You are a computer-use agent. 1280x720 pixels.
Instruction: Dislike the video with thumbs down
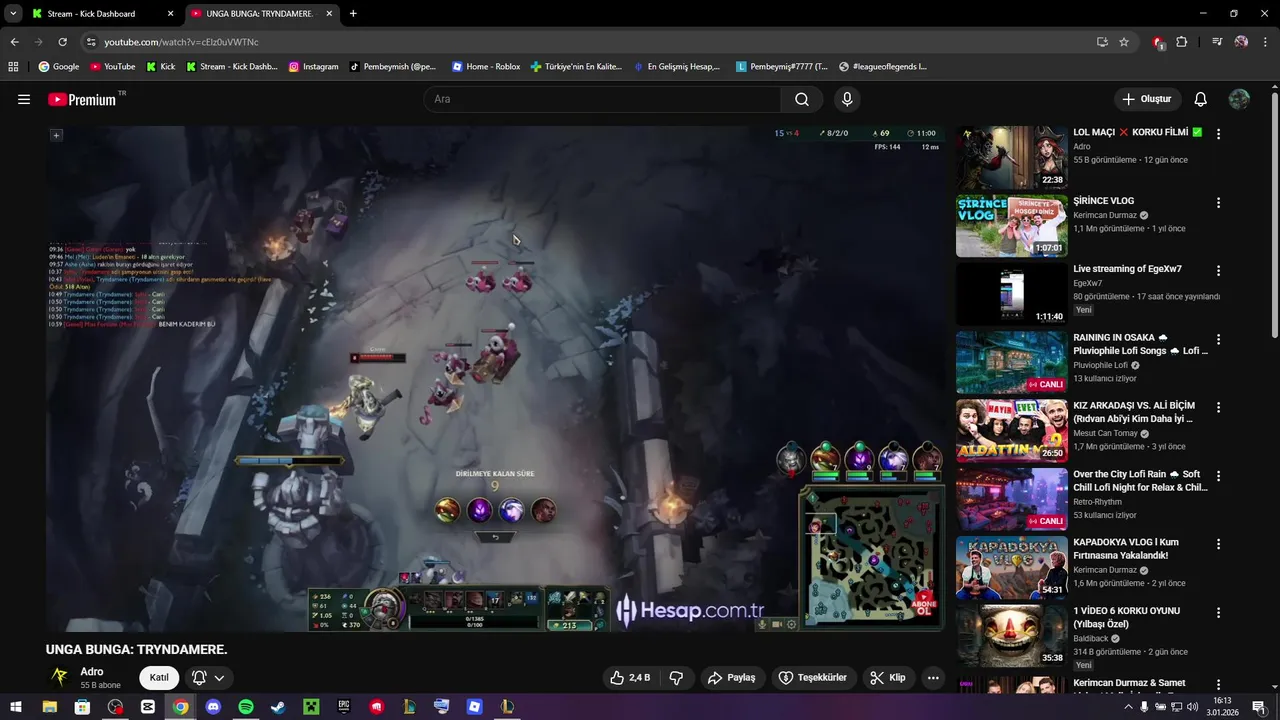pos(676,677)
